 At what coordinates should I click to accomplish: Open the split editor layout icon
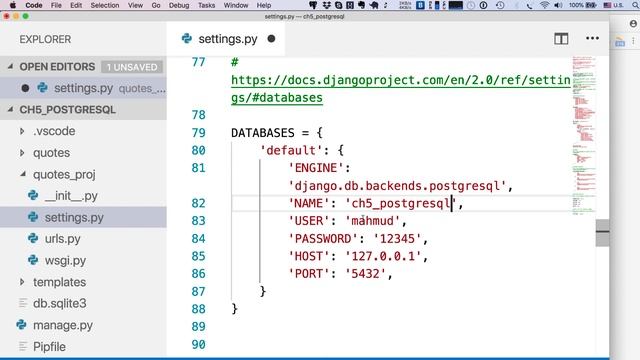(561, 39)
